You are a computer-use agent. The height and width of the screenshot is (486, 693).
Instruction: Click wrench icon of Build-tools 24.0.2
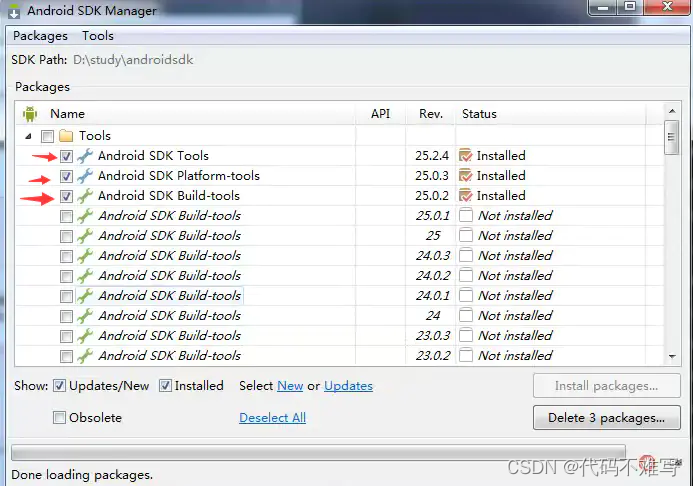pyautogui.click(x=85, y=276)
